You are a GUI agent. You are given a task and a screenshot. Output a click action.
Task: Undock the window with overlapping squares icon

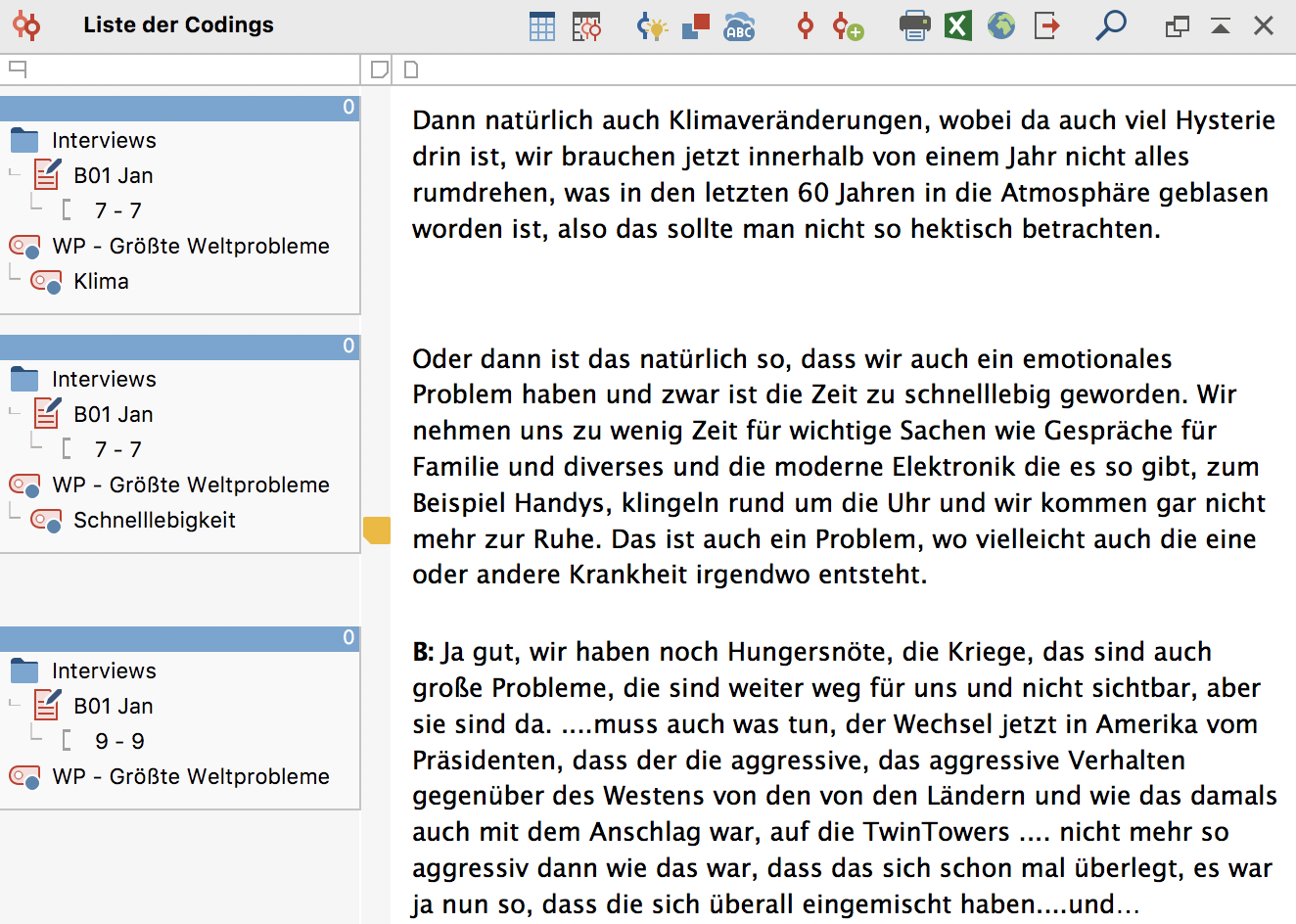coord(1177,26)
